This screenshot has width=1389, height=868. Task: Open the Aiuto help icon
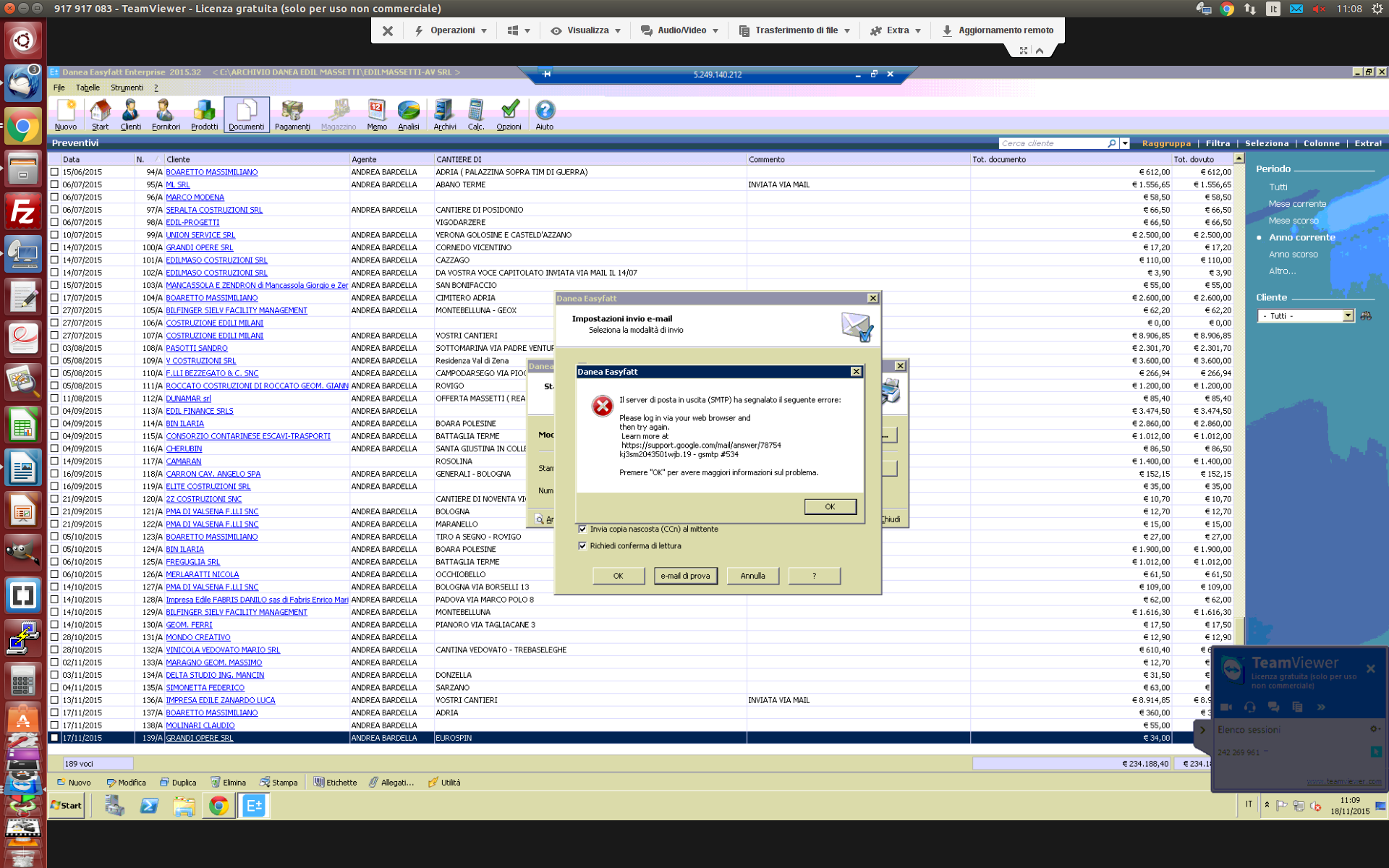[545, 115]
